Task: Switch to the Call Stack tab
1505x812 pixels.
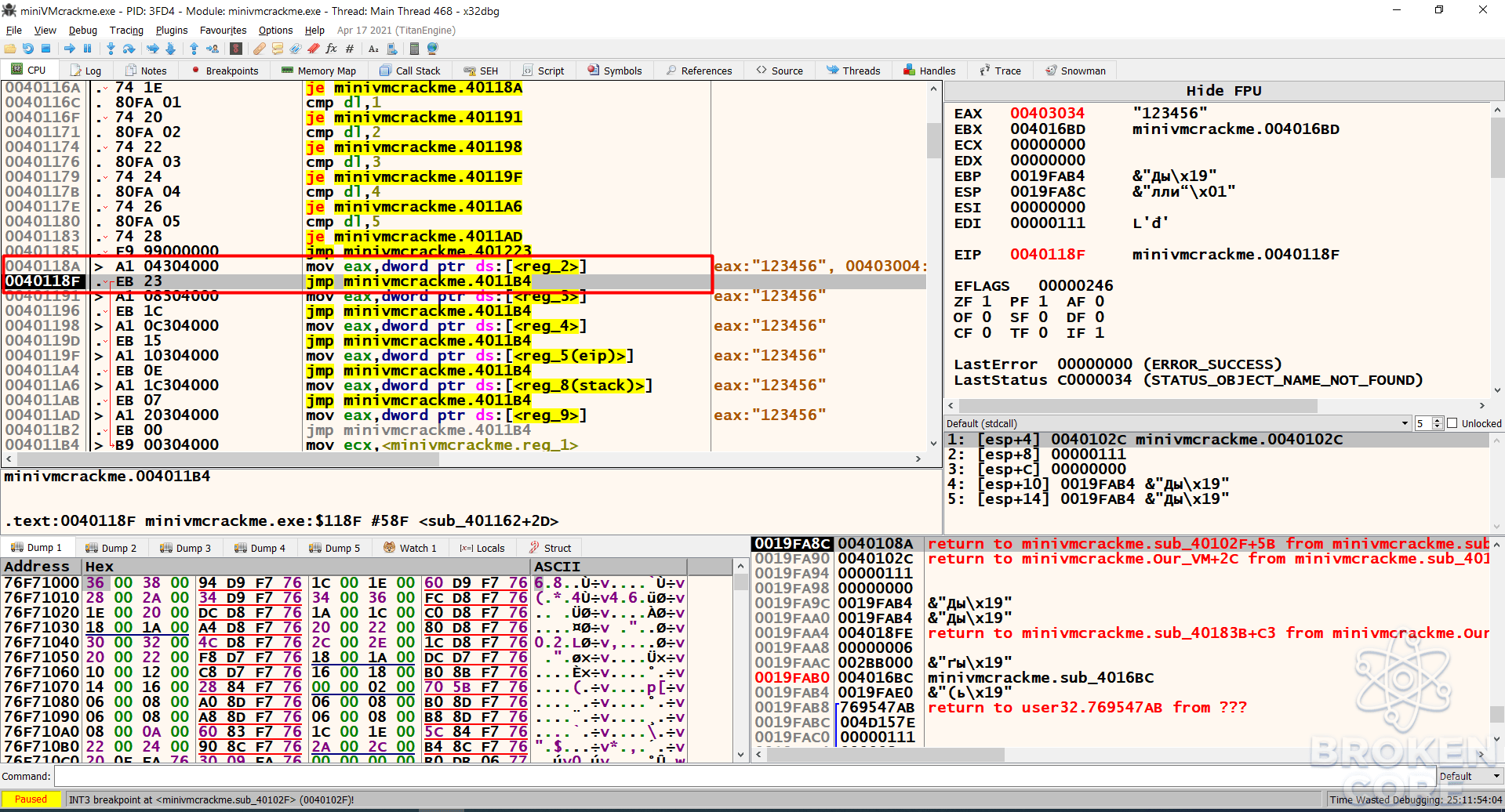Action: click(410, 71)
